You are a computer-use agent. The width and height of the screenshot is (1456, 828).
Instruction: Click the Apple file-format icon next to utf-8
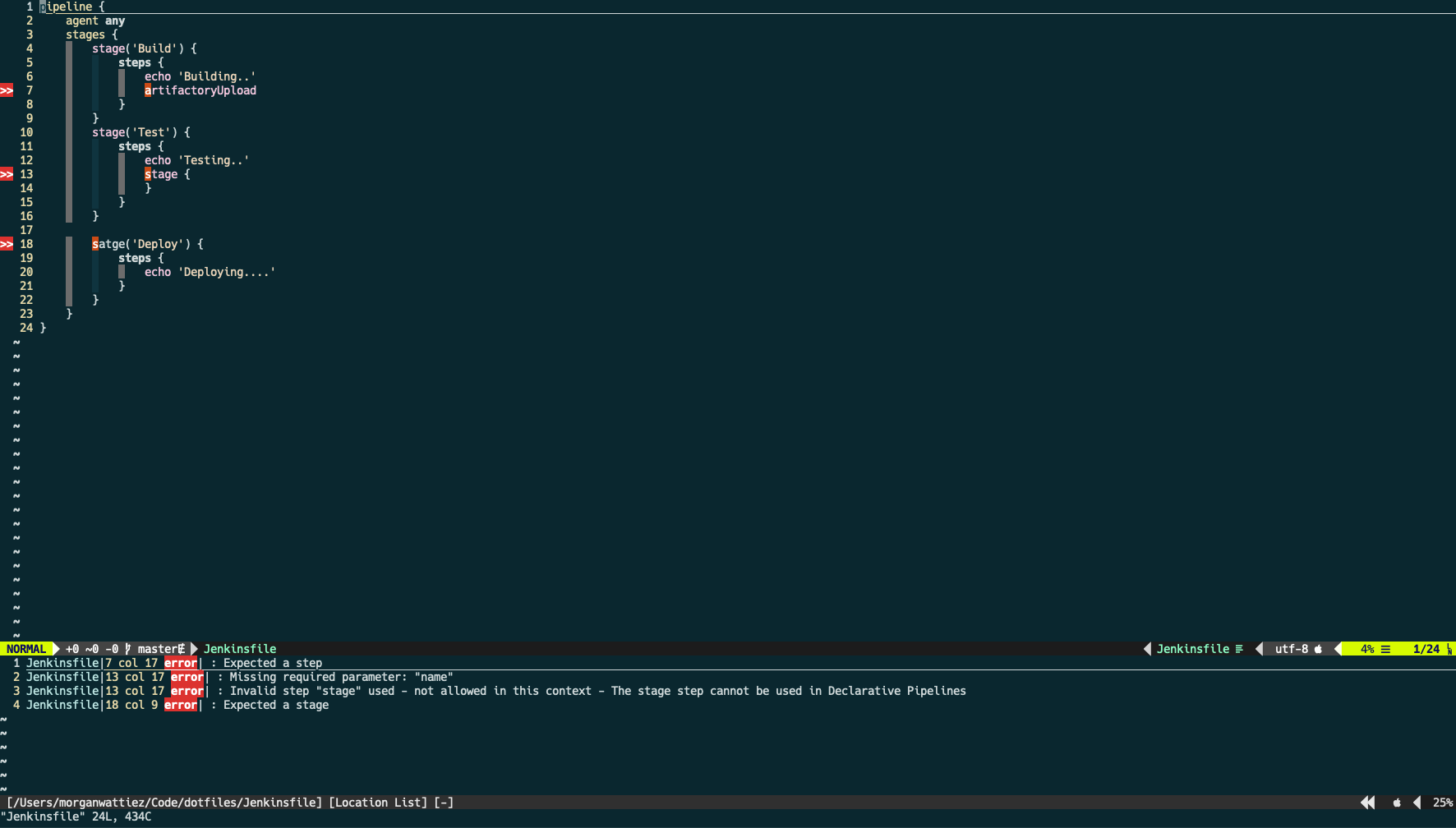point(1318,649)
